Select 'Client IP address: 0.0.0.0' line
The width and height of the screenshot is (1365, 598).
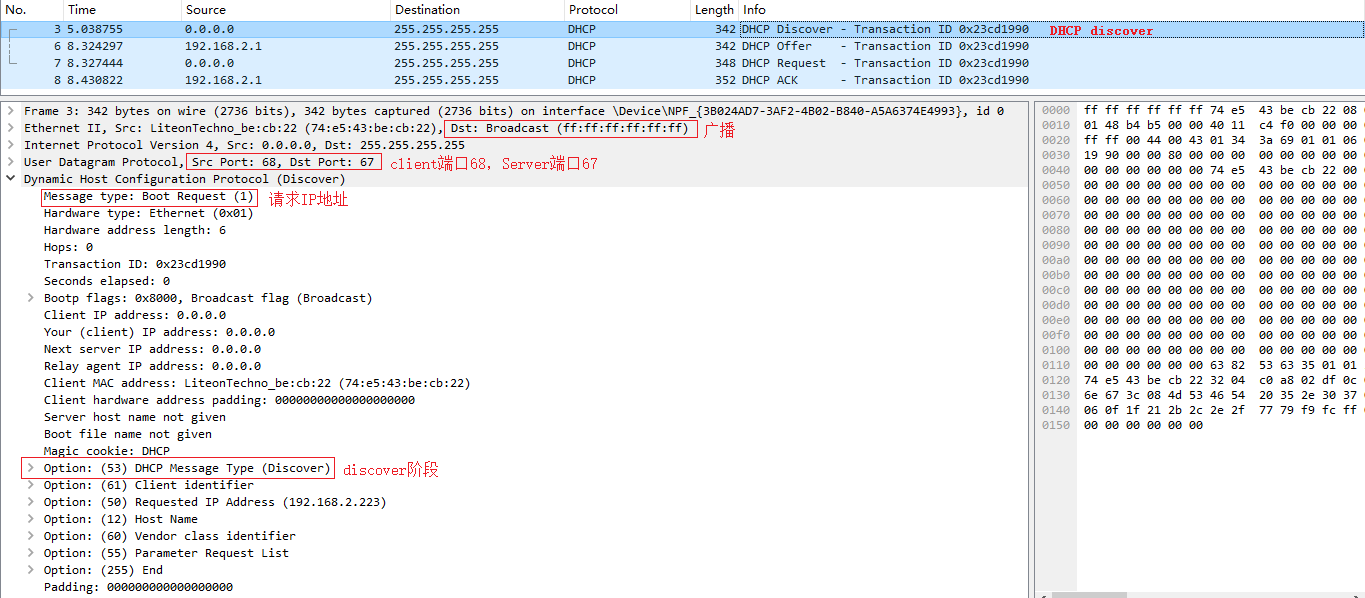(x=134, y=315)
